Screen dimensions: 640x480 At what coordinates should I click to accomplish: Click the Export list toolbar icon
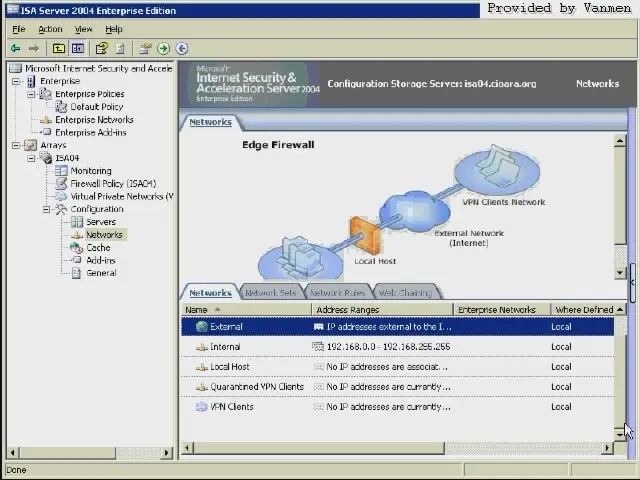pos(120,49)
